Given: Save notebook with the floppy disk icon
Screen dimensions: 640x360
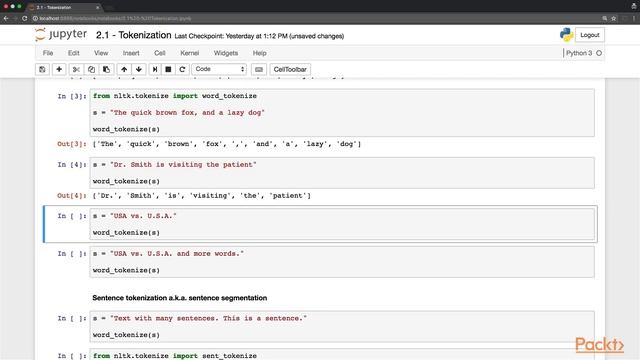Looking at the screenshot, I should [42, 69].
